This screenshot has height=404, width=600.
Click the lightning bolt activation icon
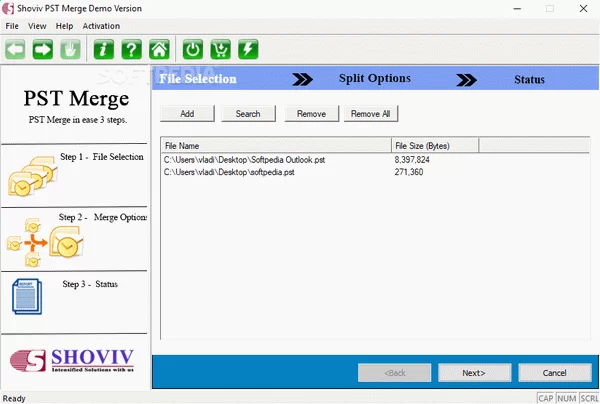[x=248, y=49]
